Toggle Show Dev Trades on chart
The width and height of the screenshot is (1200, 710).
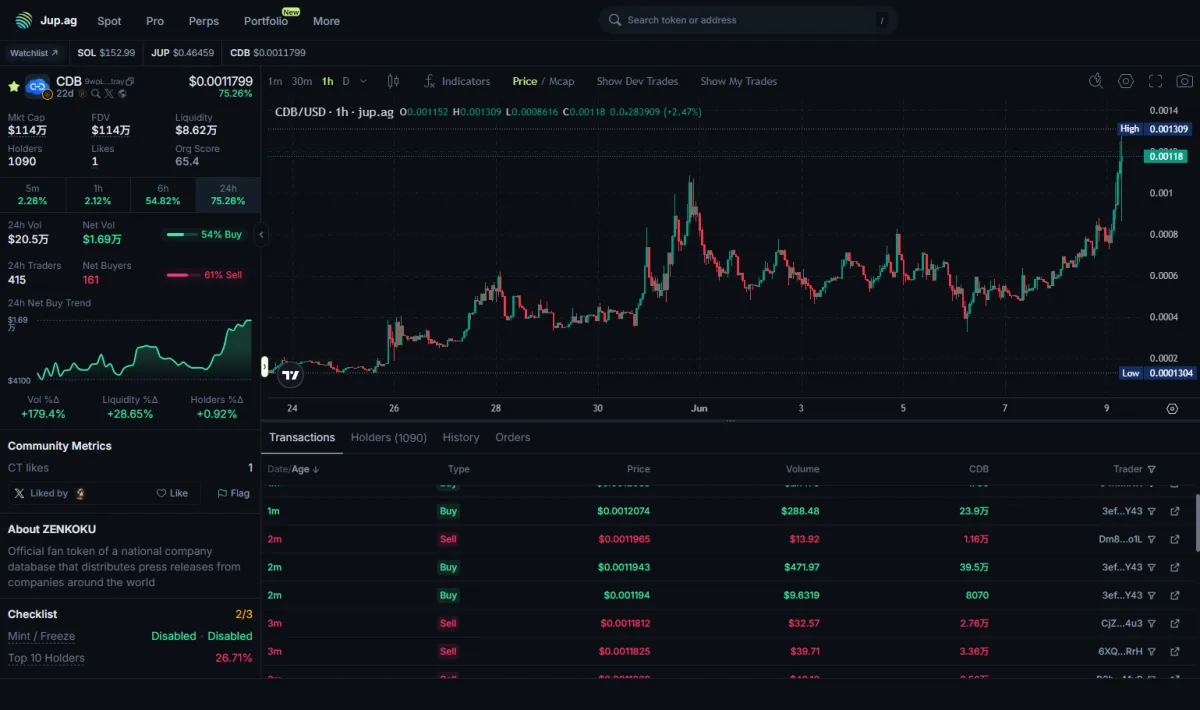pyautogui.click(x=637, y=81)
